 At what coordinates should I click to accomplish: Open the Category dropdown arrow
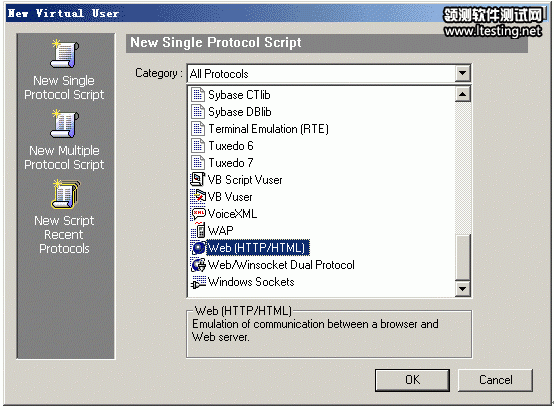coord(462,74)
